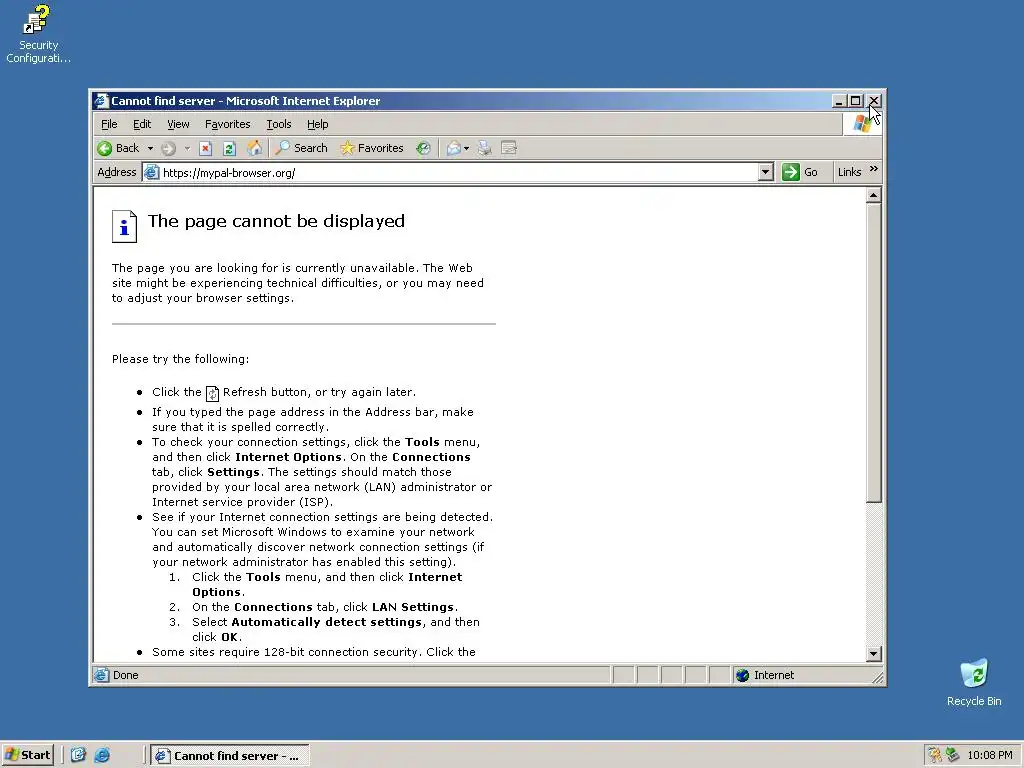Click Show Desktop quick launch icon
This screenshot has width=1024, height=768.
pos(78,755)
